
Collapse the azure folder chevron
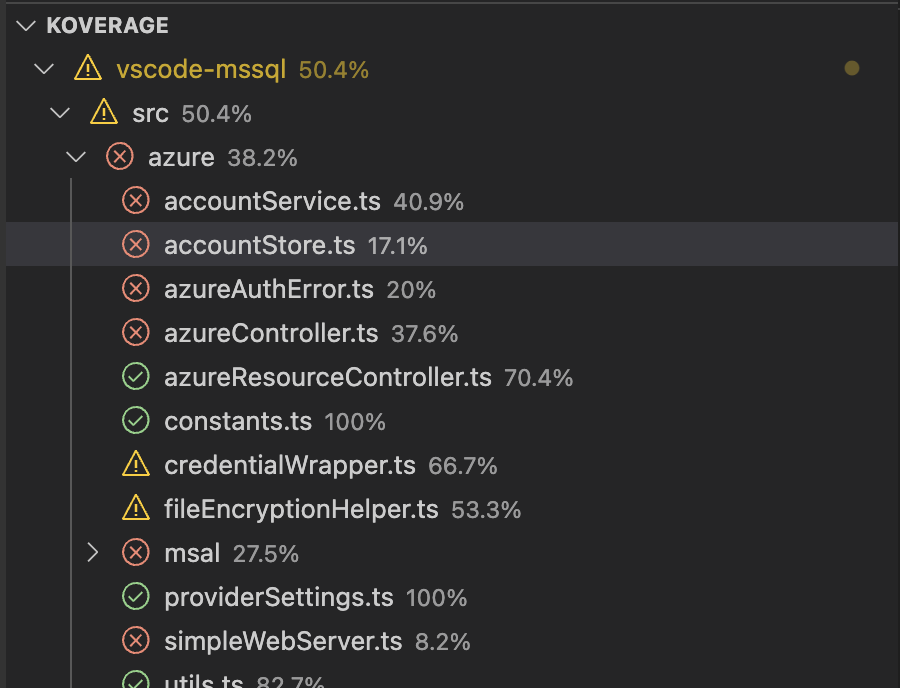75,157
